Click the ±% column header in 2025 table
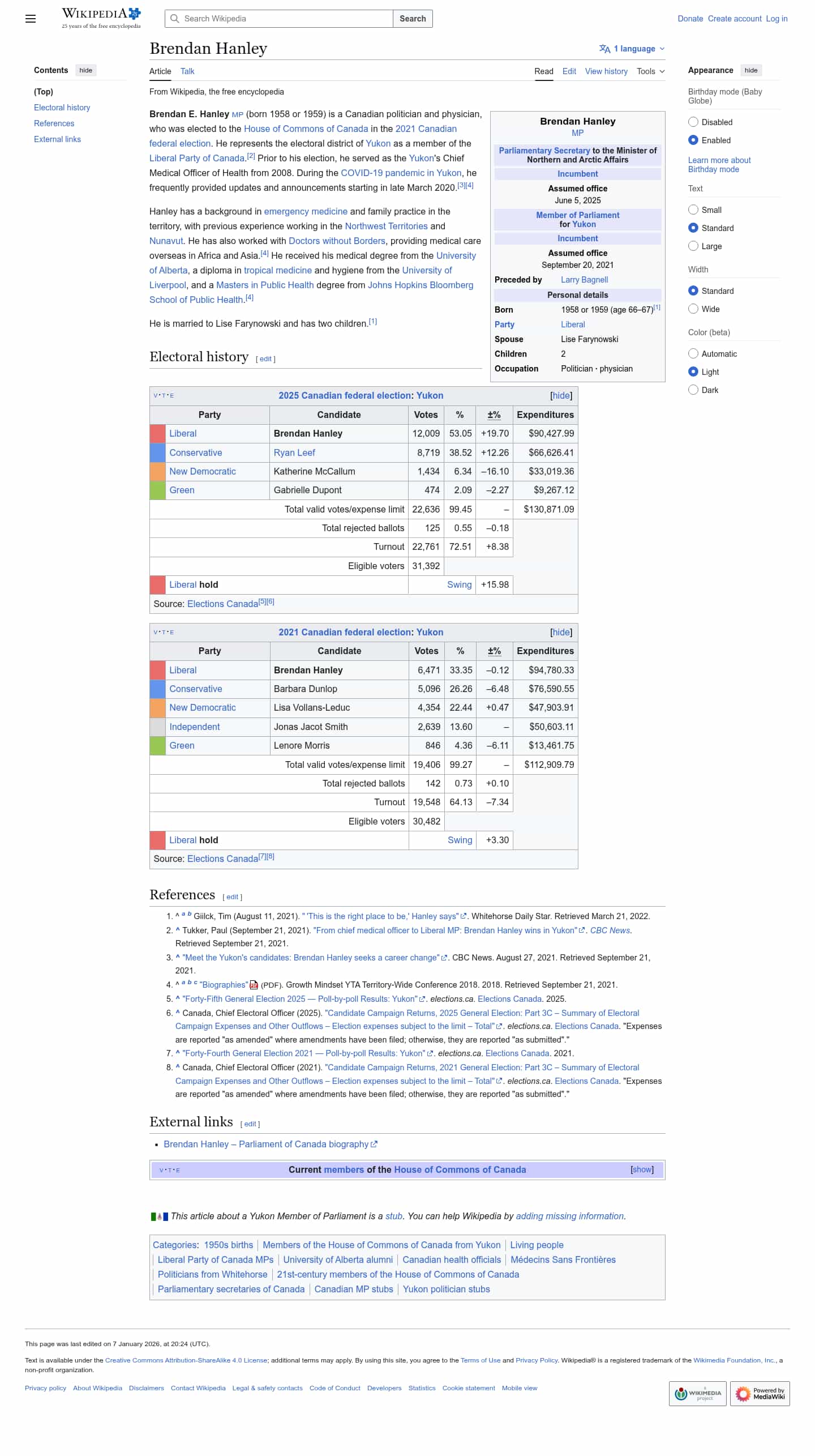The height and width of the screenshot is (1456, 815). pyautogui.click(x=494, y=415)
